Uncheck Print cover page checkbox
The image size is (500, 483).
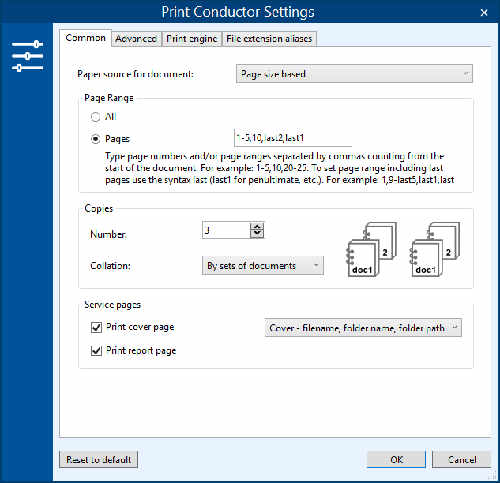coord(96,327)
